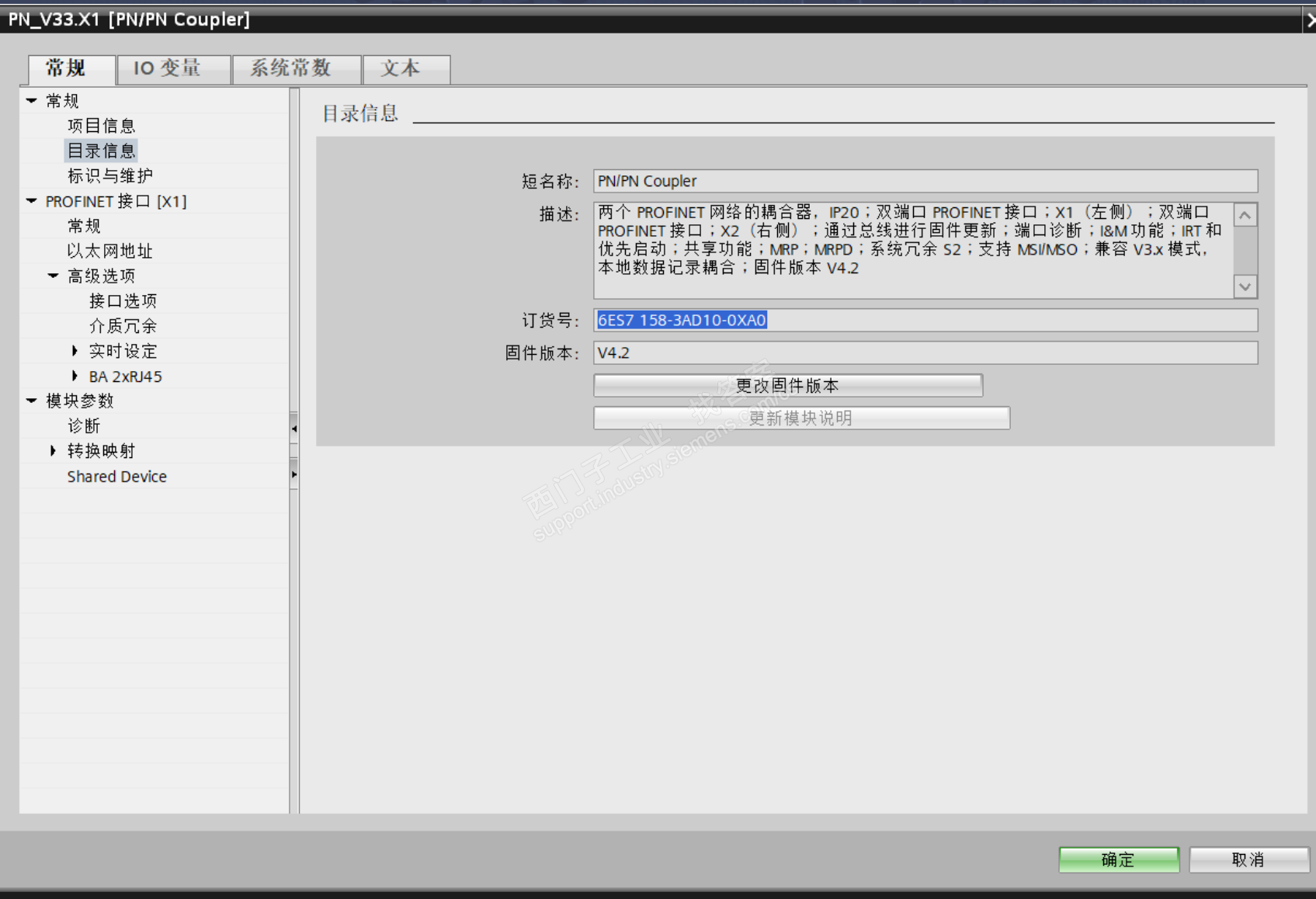Open the 文本 tab
The height and width of the screenshot is (899, 1316).
point(406,69)
